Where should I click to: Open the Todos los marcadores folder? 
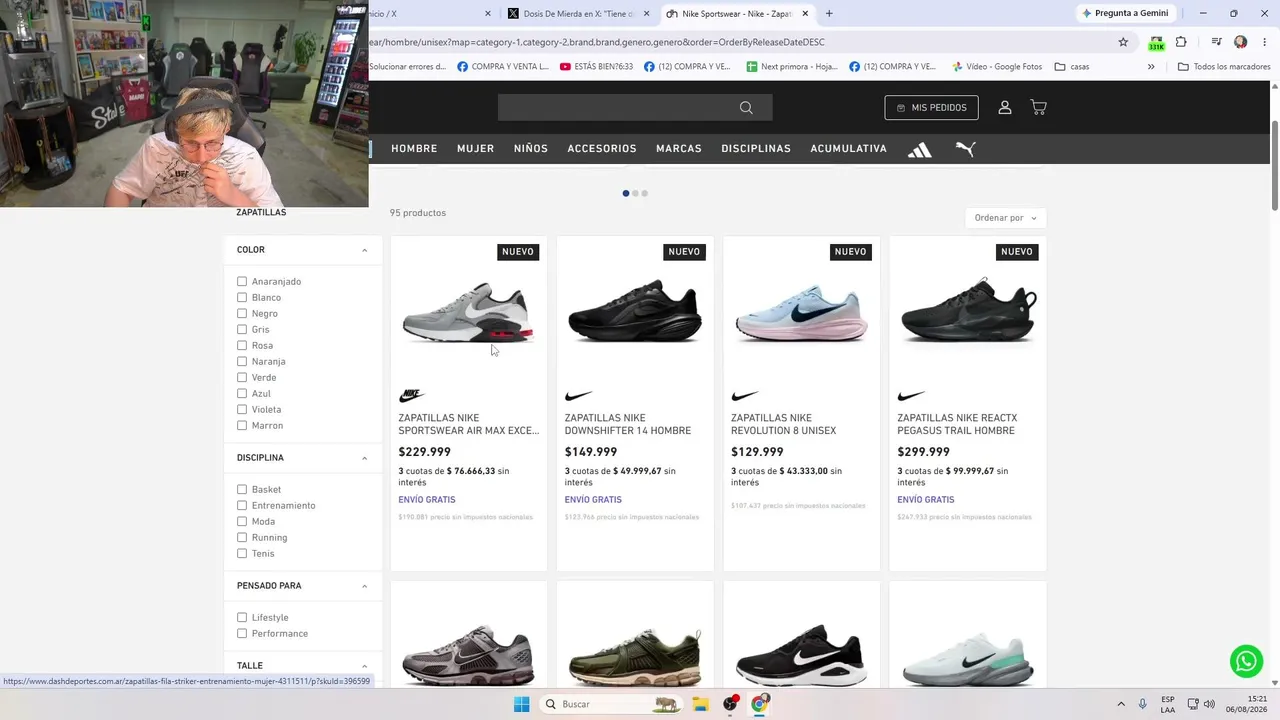click(1224, 67)
